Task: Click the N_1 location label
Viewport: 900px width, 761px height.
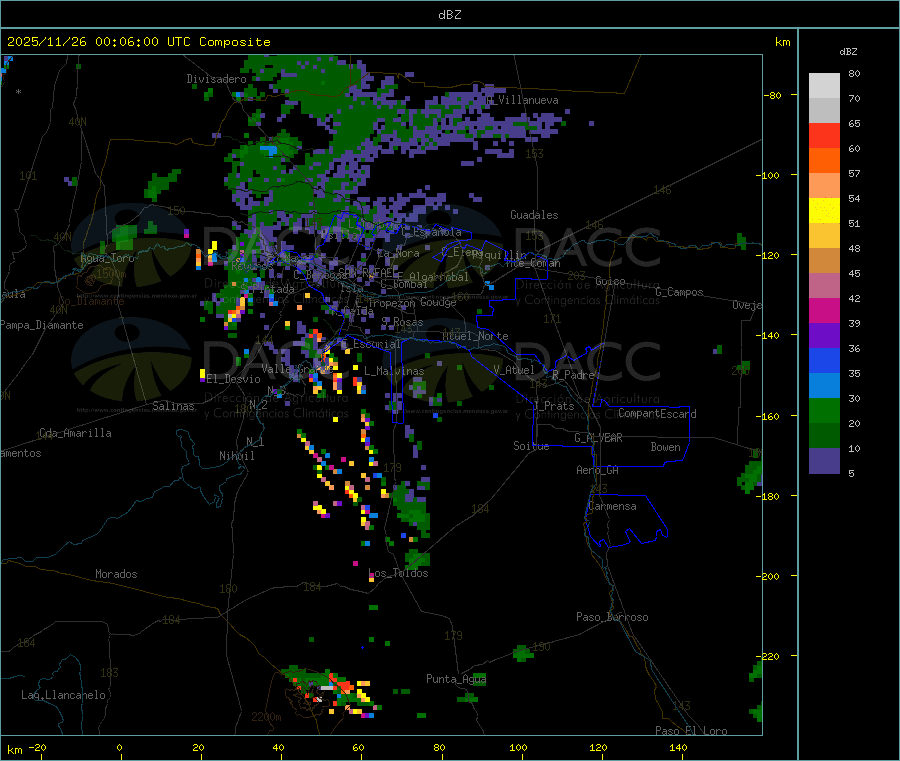Action: coord(255,441)
